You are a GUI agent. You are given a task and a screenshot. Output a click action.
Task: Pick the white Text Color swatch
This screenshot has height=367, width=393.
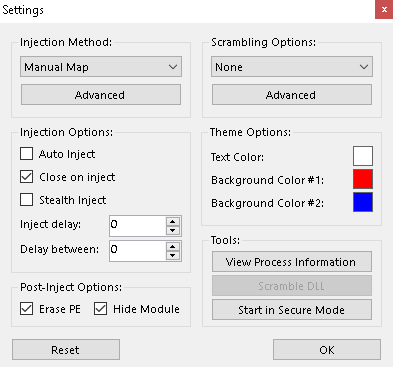pyautogui.click(x=363, y=156)
